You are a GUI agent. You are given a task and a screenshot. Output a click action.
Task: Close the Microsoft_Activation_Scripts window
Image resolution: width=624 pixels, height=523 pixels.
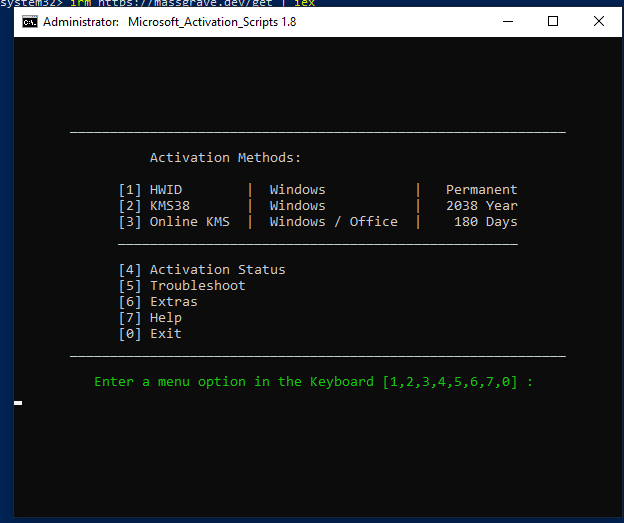click(x=599, y=21)
